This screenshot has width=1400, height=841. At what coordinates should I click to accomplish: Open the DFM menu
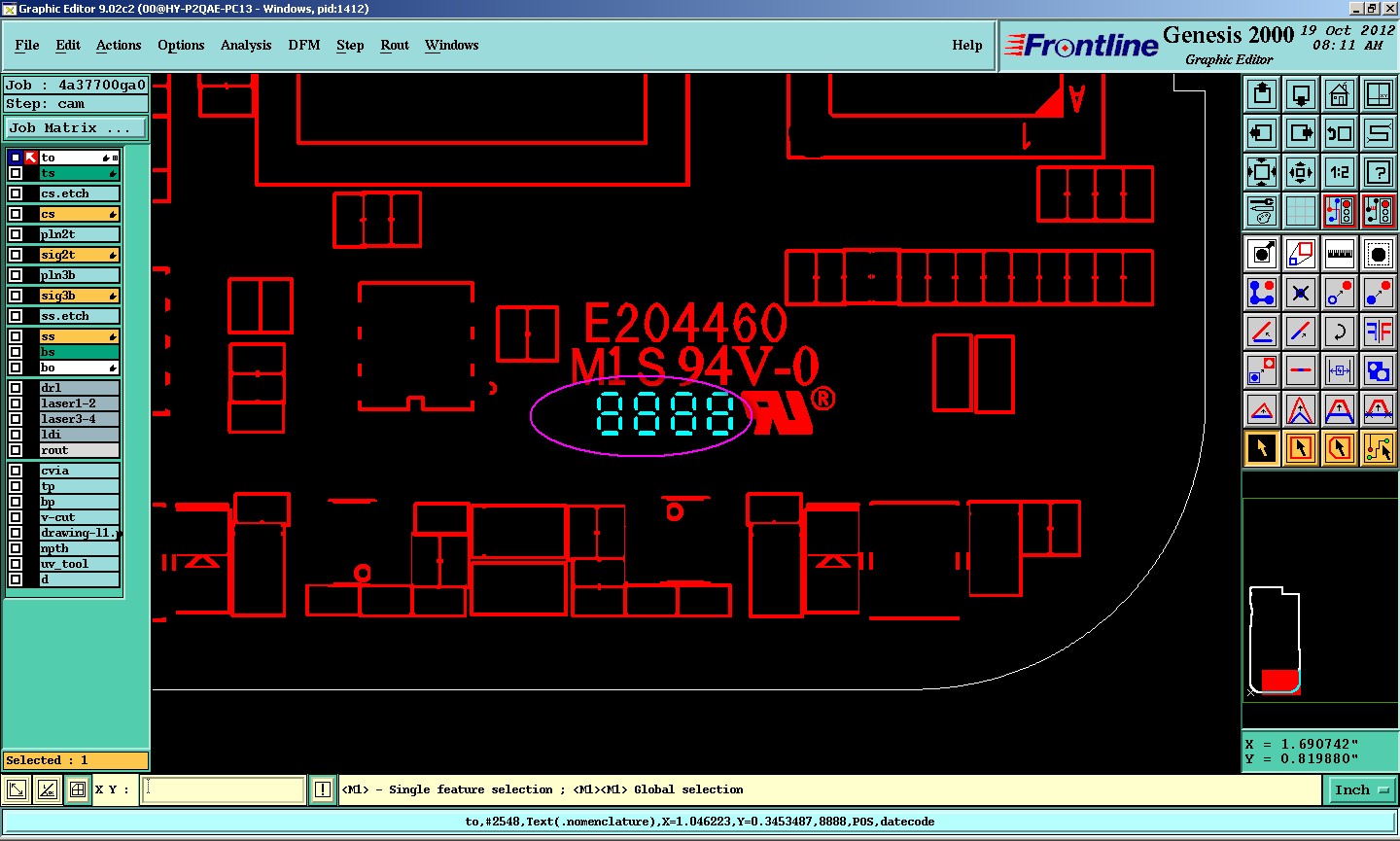pos(304,45)
